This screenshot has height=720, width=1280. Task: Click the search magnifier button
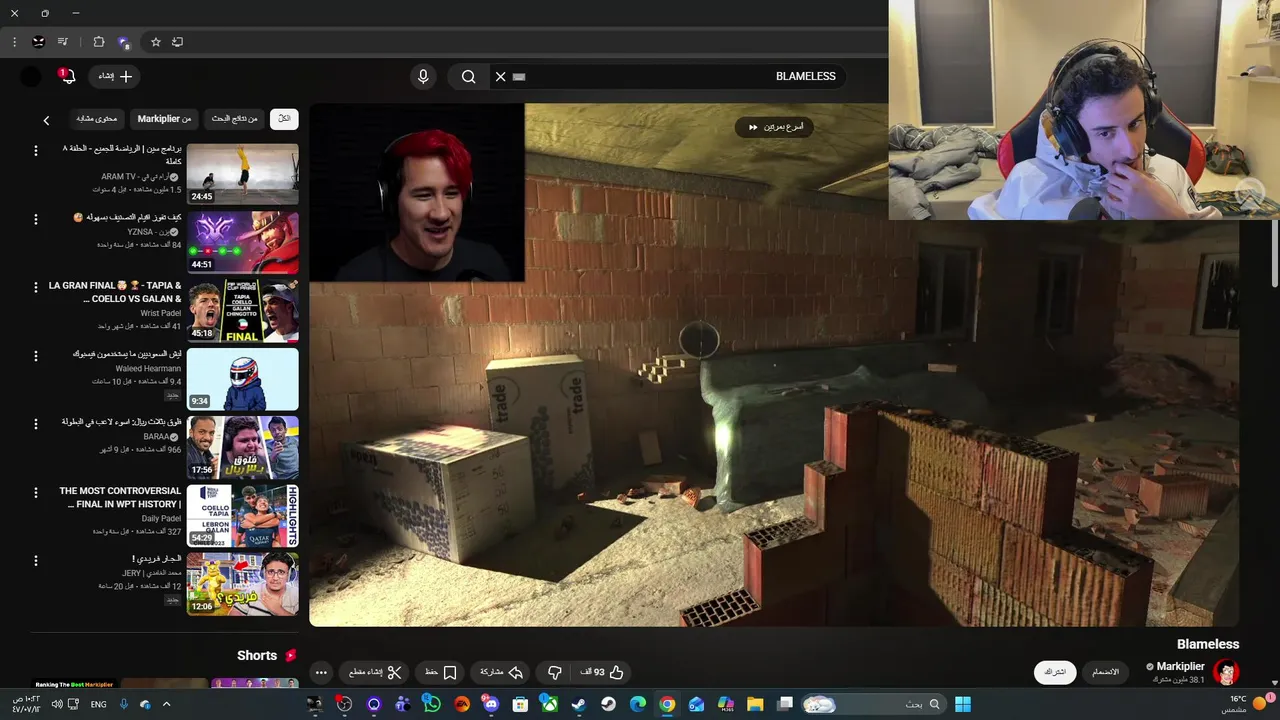point(468,76)
